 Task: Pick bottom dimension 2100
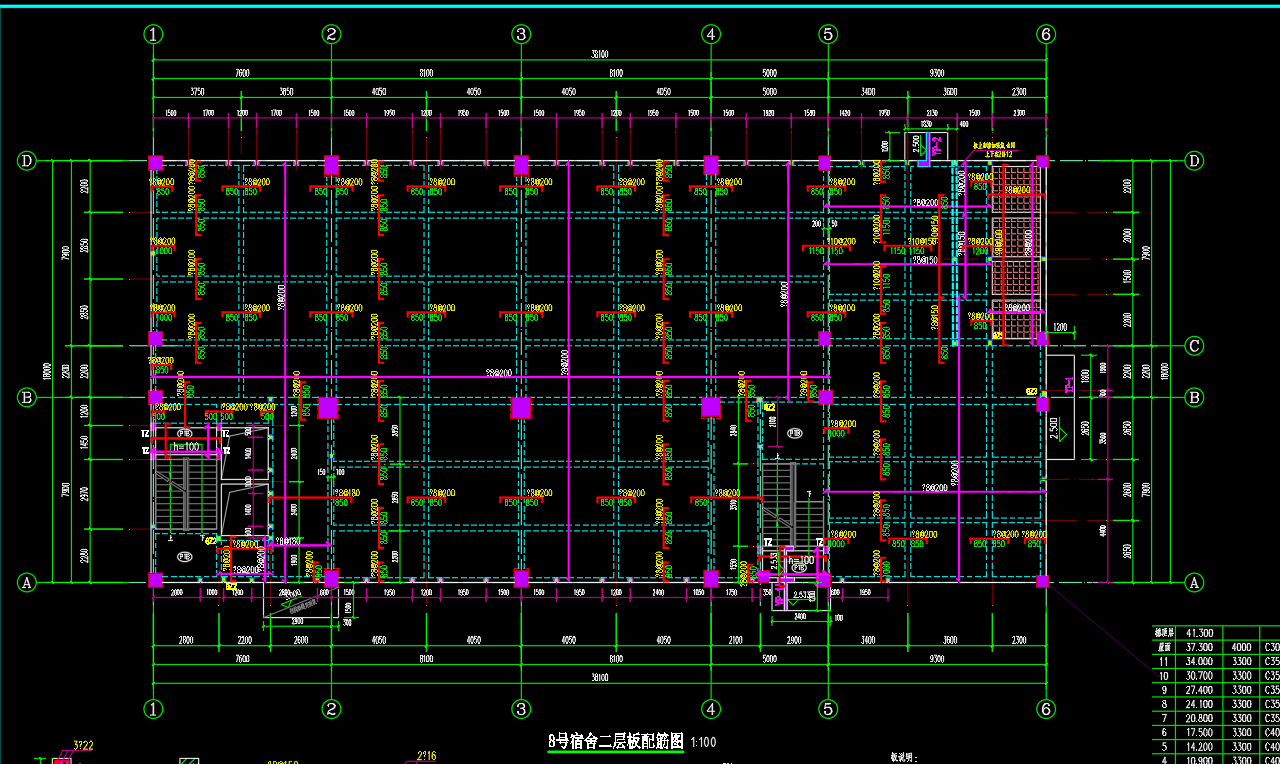click(735, 640)
